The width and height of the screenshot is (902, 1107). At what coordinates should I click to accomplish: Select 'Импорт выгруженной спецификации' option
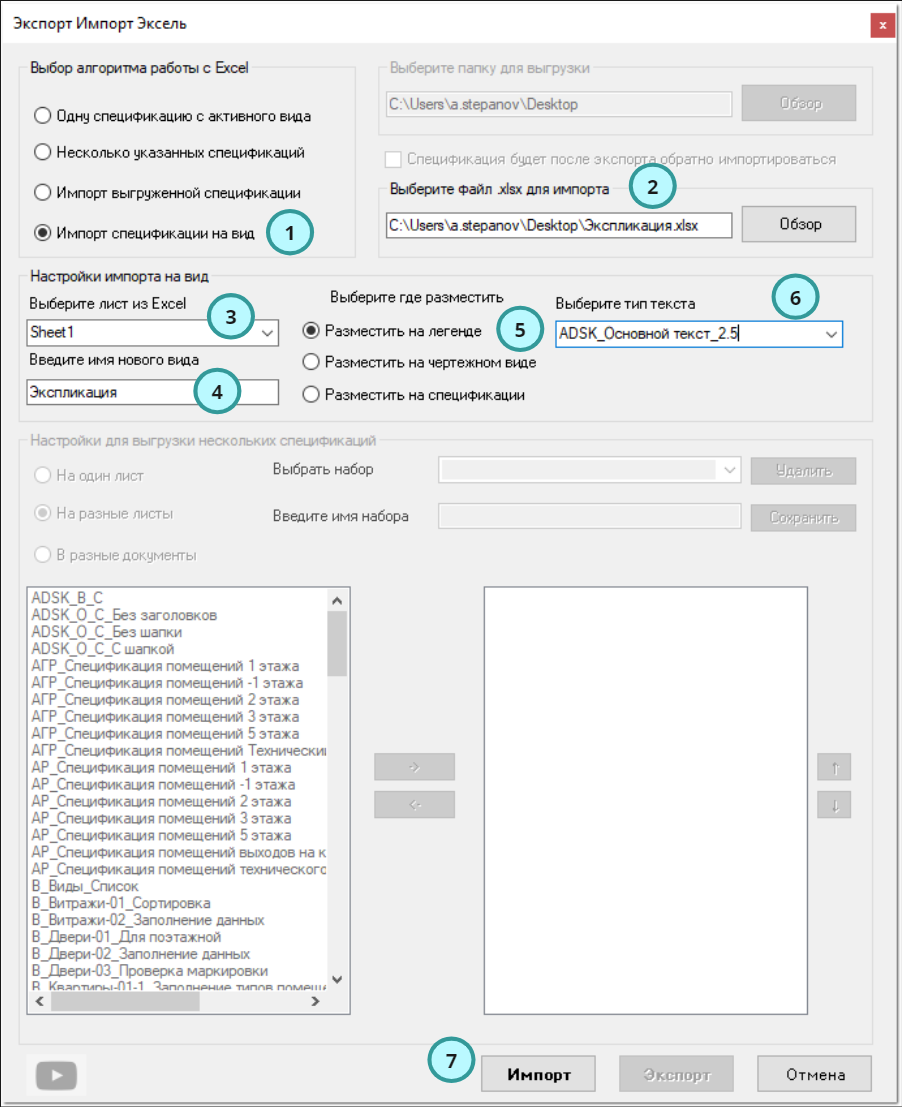(x=167, y=193)
